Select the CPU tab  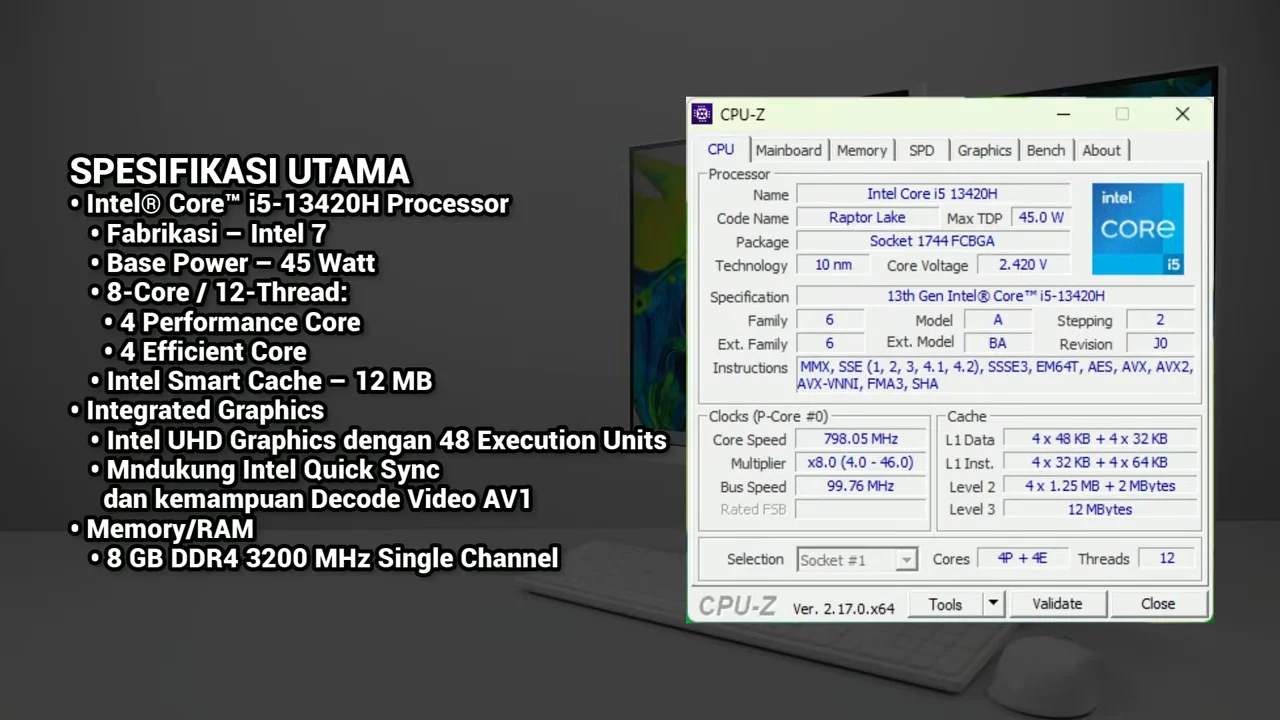(x=720, y=149)
